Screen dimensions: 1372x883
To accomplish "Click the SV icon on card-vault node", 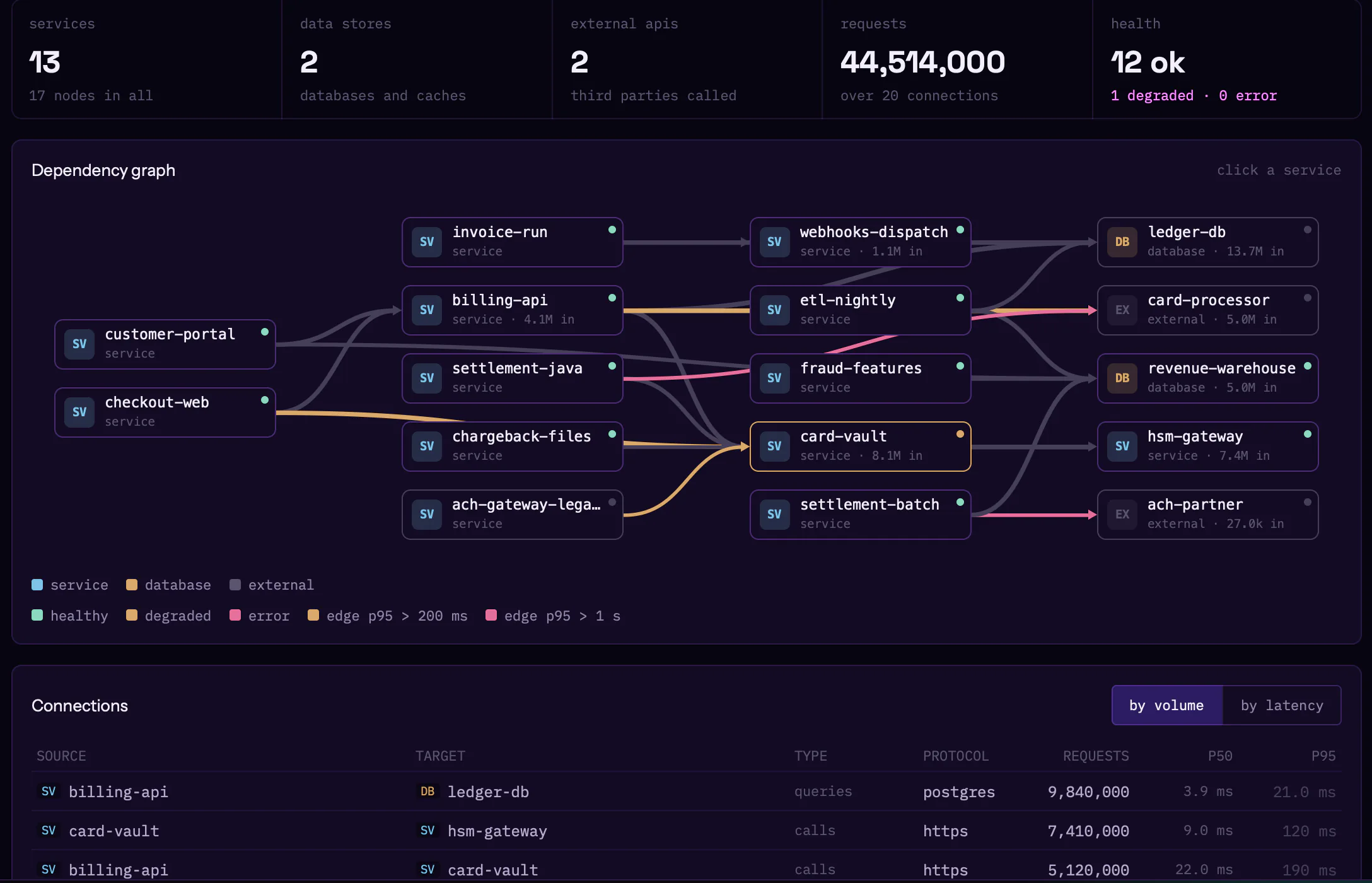I will click(774, 446).
